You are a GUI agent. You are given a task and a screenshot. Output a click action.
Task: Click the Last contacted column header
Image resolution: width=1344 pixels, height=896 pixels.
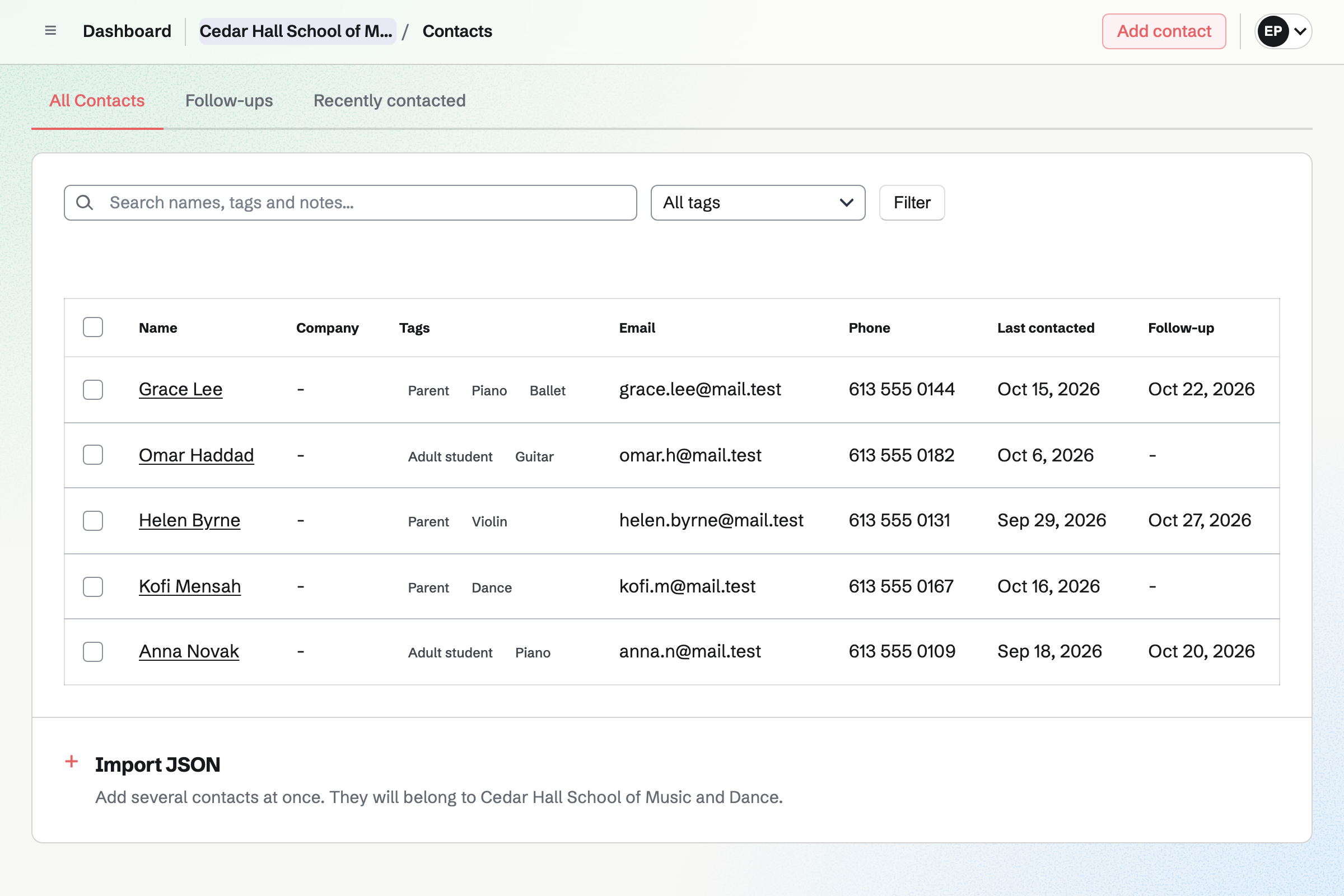click(x=1046, y=328)
